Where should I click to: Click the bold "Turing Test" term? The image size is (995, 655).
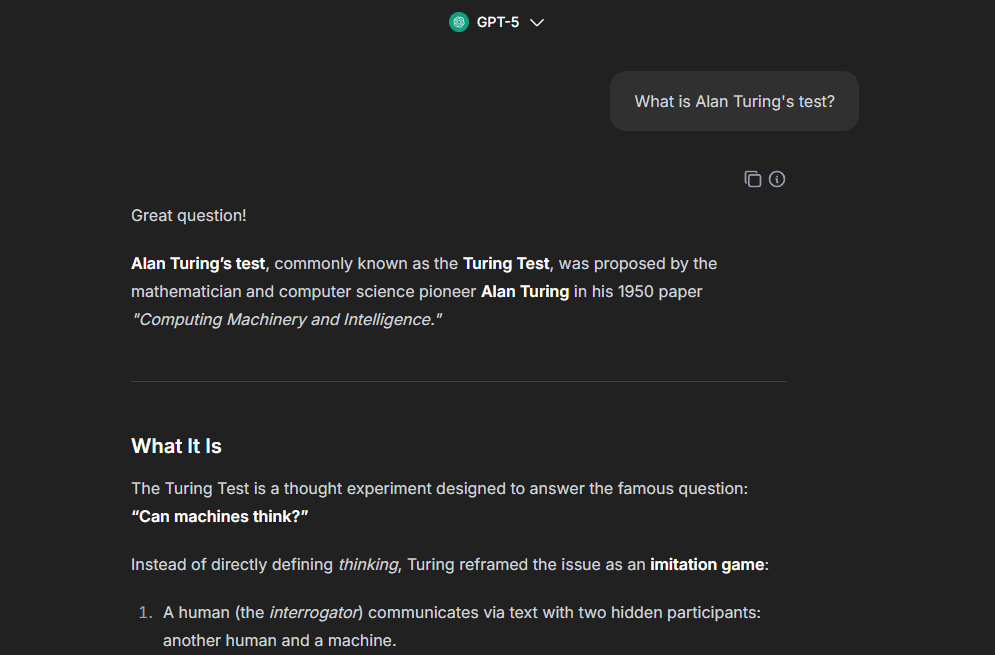pyautogui.click(x=506, y=264)
